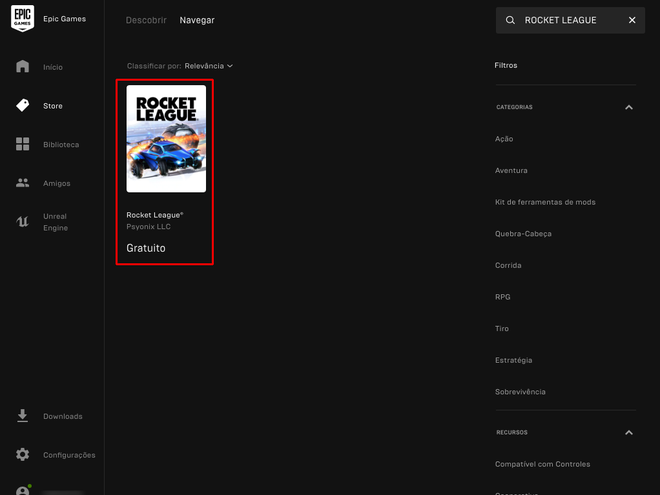Filter by the Sobrevivência category
Screen dimensions: 660x495
point(520,392)
